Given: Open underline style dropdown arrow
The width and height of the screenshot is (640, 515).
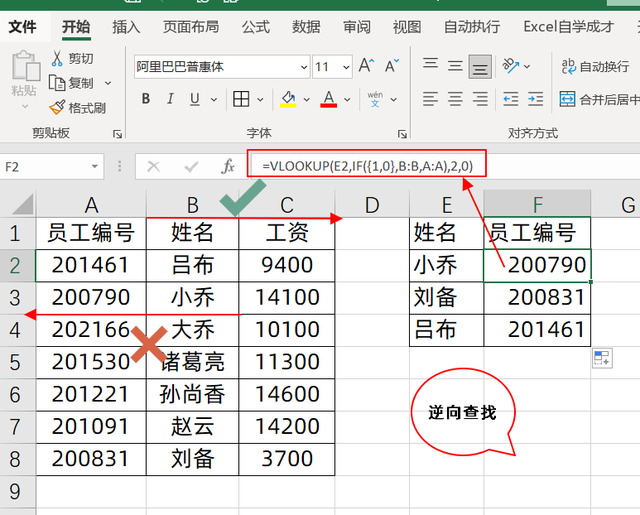Looking at the screenshot, I should pyautogui.click(x=214, y=99).
